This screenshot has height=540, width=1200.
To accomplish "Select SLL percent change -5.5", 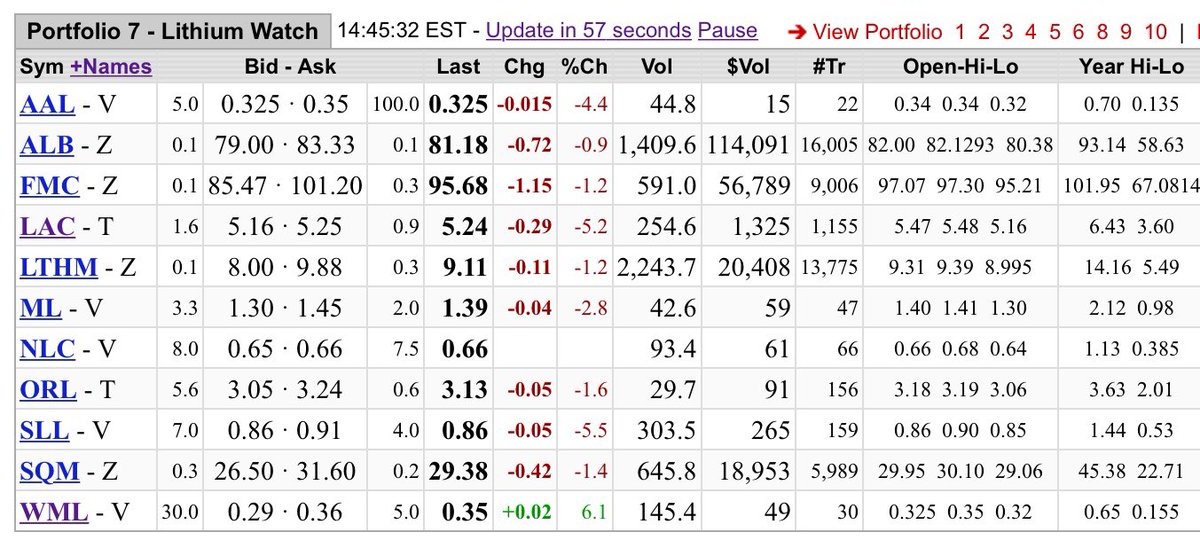I will 590,430.
